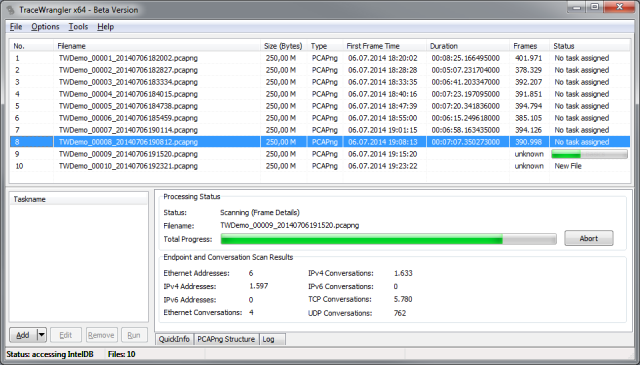
Task: Click the IPv4 Addresses value 1.597
Action: point(259,286)
